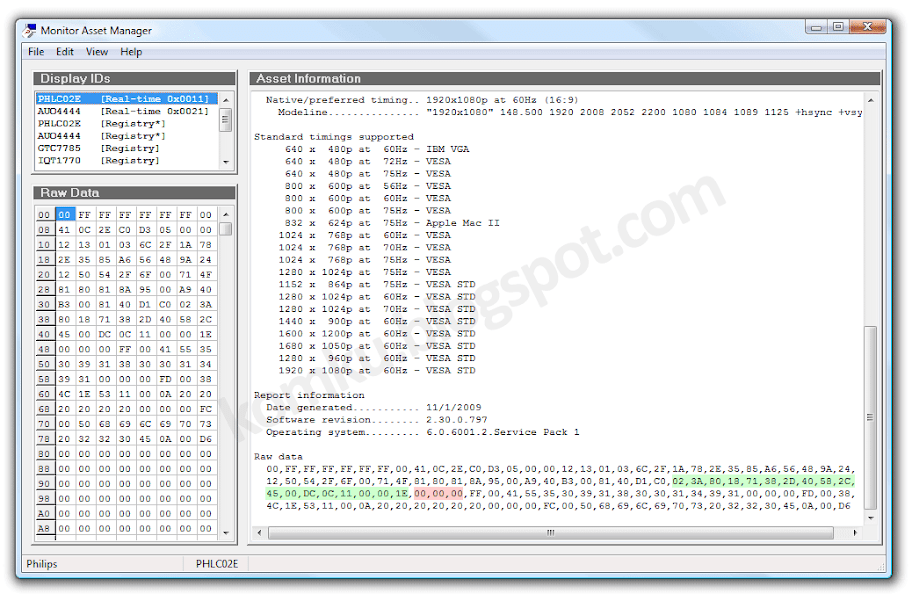Minimize the Monitor Asset Manager window
Screen dimensions: 912x601
[816, 27]
